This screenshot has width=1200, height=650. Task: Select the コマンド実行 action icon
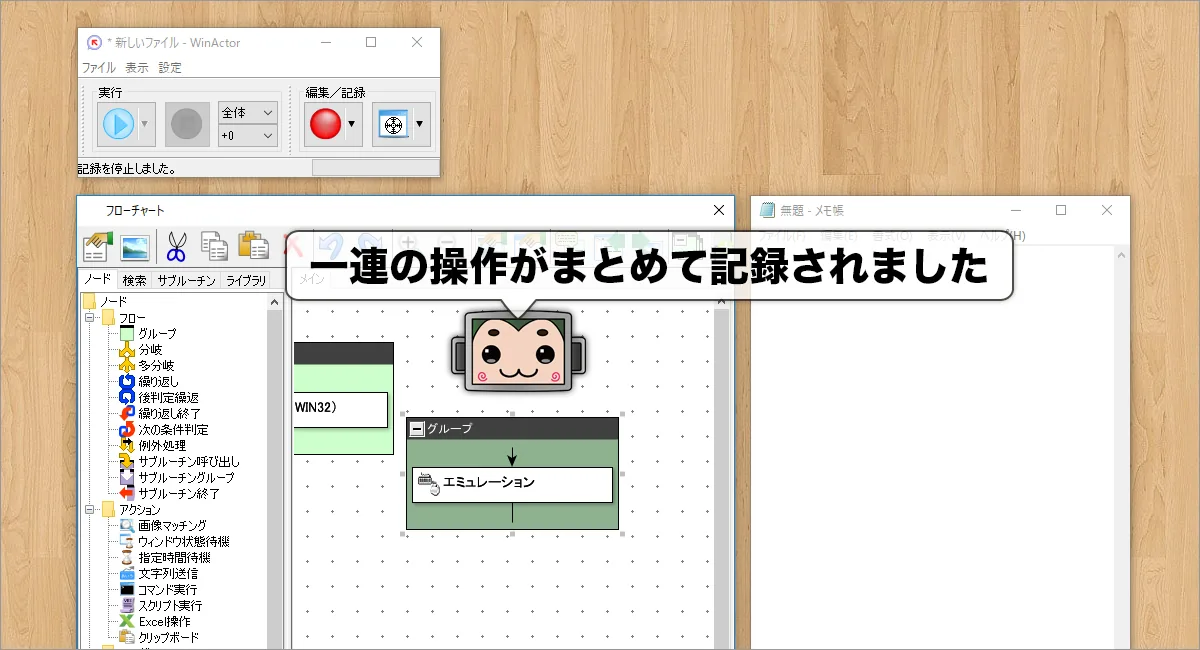pyautogui.click(x=127, y=589)
